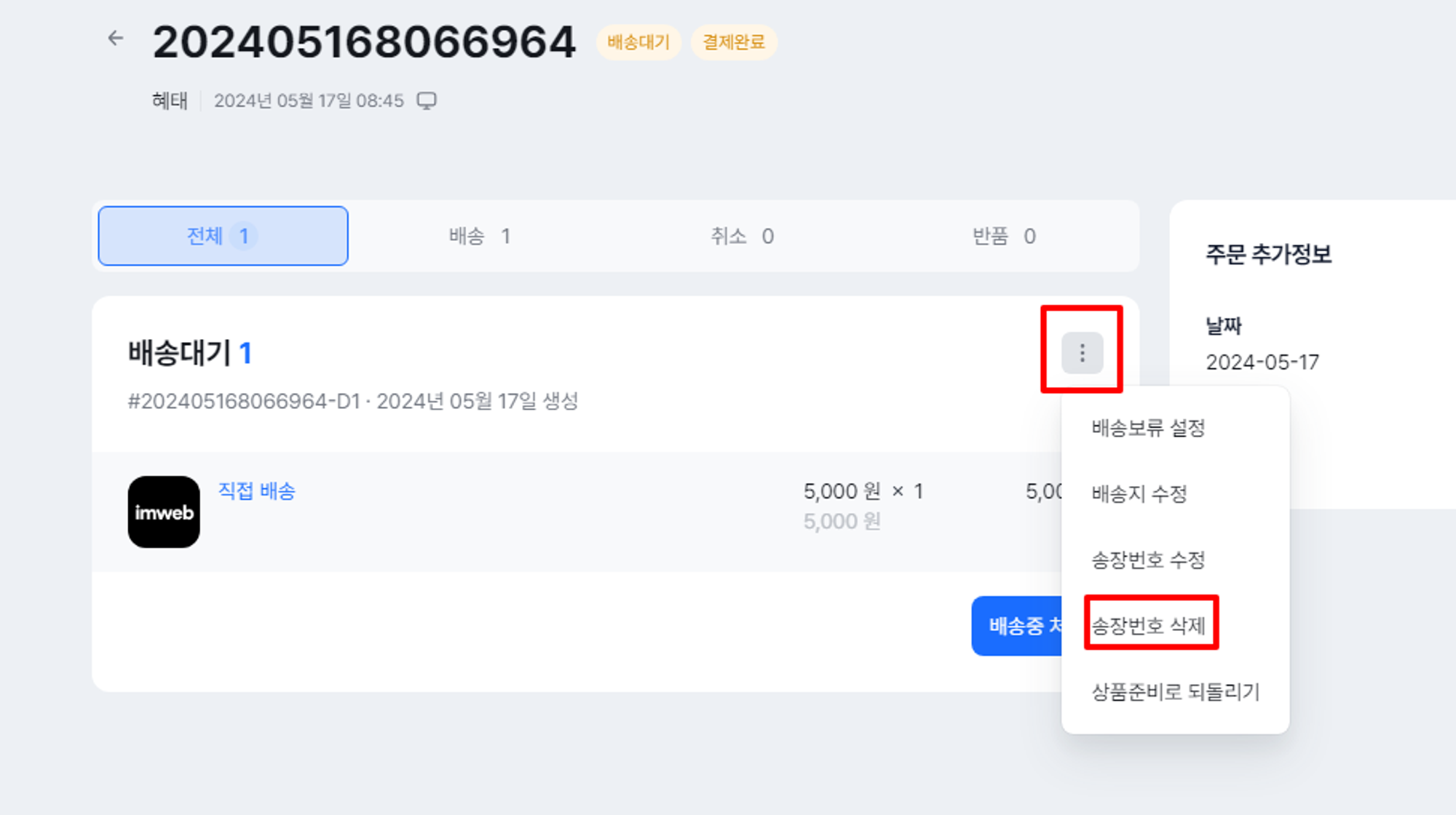Click the 배송대기 status badge
Screen dimensions: 1456x815
[638, 42]
